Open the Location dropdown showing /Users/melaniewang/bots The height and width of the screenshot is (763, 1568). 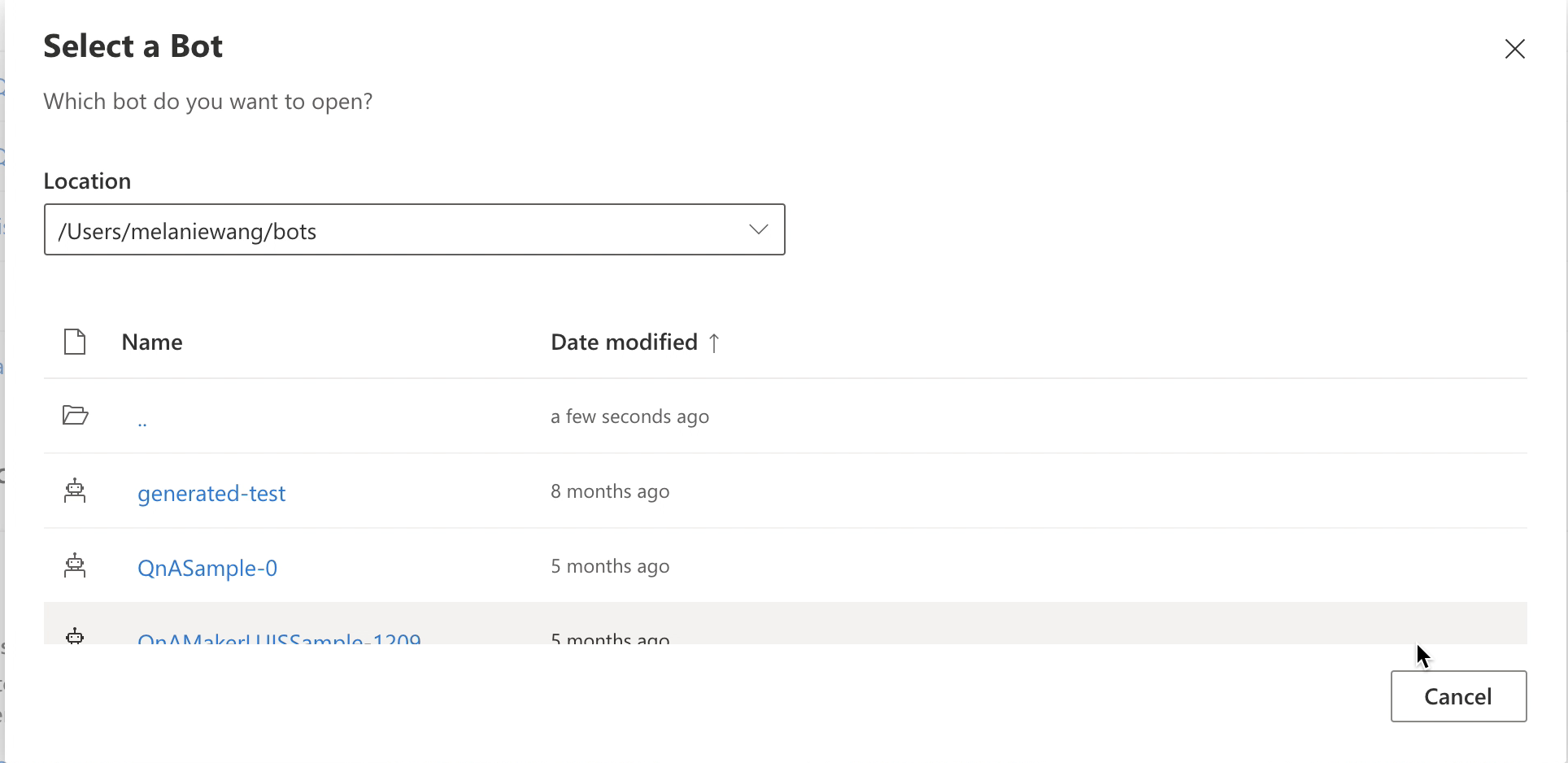[x=414, y=229]
